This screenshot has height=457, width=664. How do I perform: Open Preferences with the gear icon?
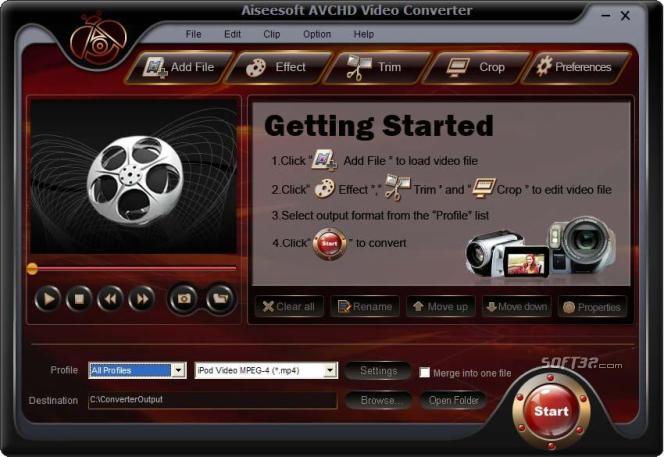point(576,67)
